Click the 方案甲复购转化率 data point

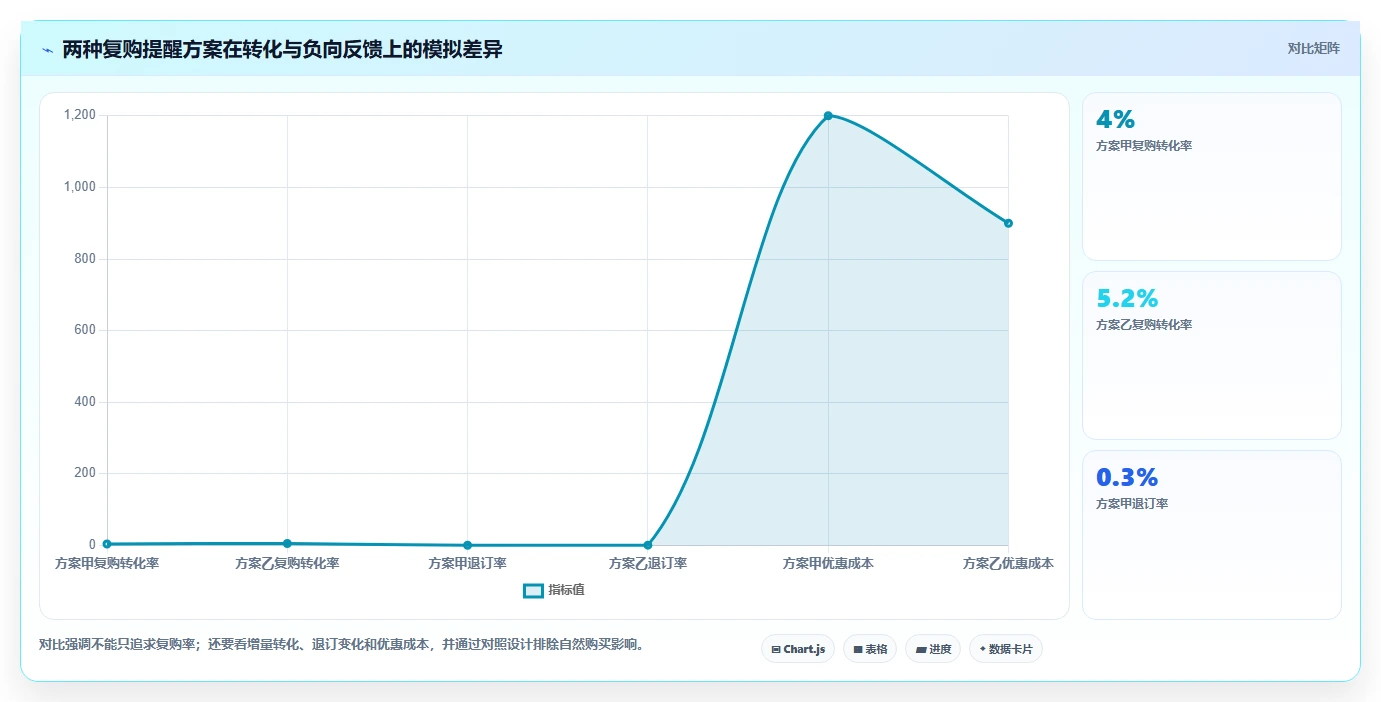107,544
